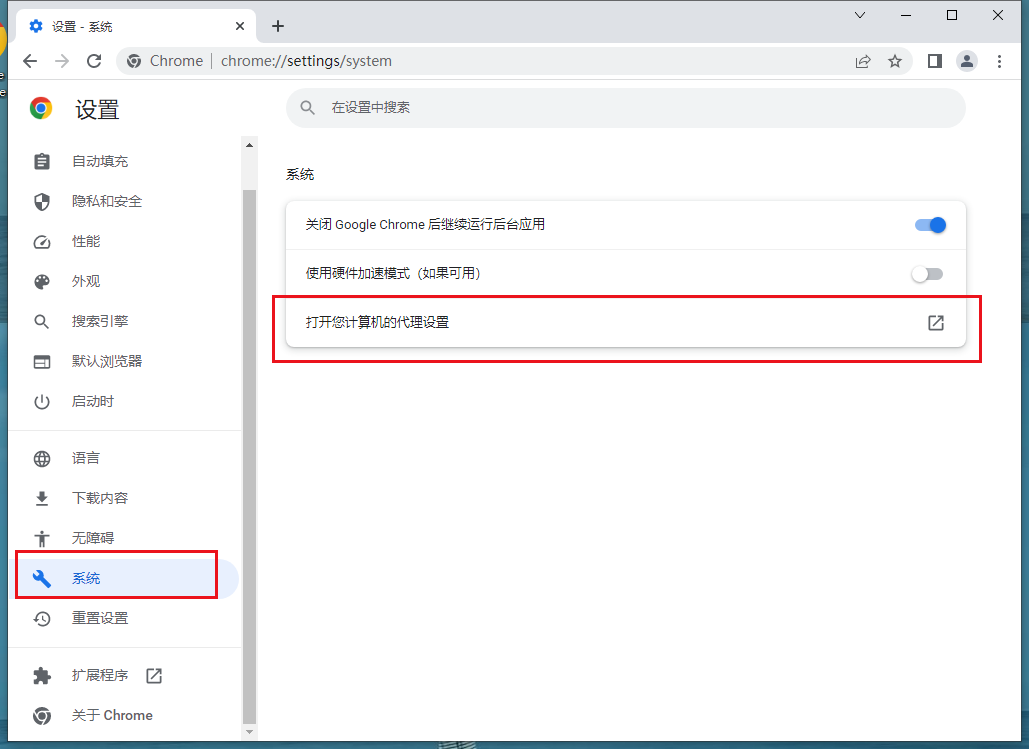The width and height of the screenshot is (1029, 749).
Task: Click the address bar URL chrome://settings/system
Action: pyautogui.click(x=306, y=61)
